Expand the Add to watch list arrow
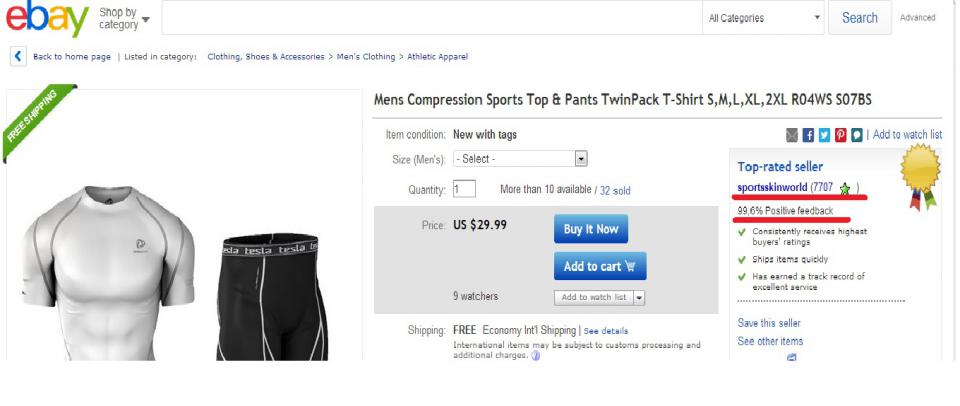Image resolution: width=960 pixels, height=406 pixels. pos(639,297)
